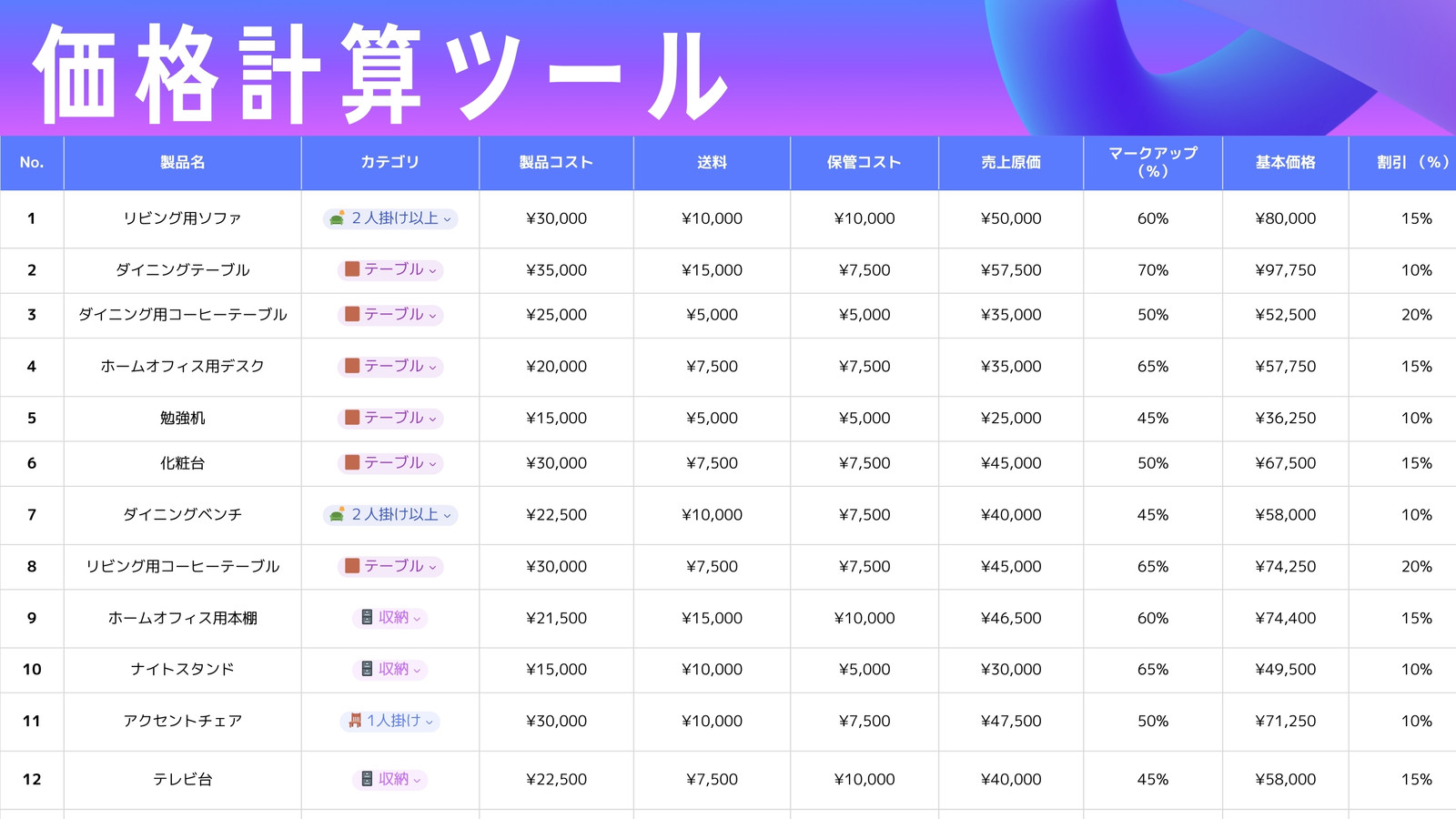Click sofa icon in row 1 category chip

click(x=337, y=218)
